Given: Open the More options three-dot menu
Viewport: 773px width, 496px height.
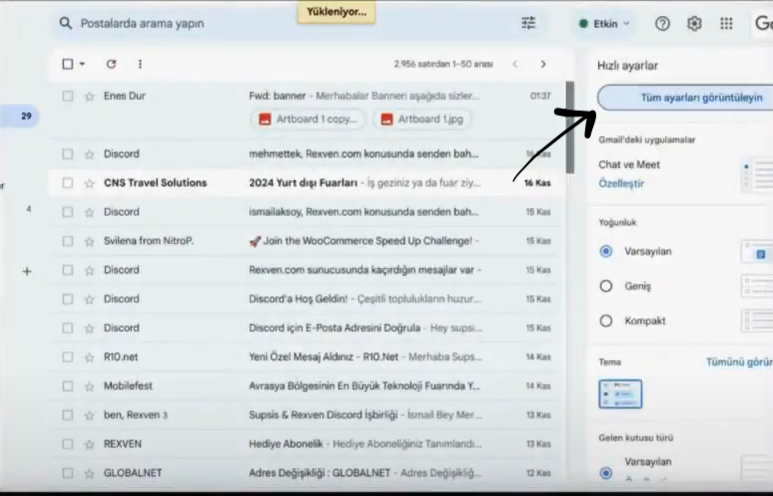Looking at the screenshot, I should pos(140,64).
